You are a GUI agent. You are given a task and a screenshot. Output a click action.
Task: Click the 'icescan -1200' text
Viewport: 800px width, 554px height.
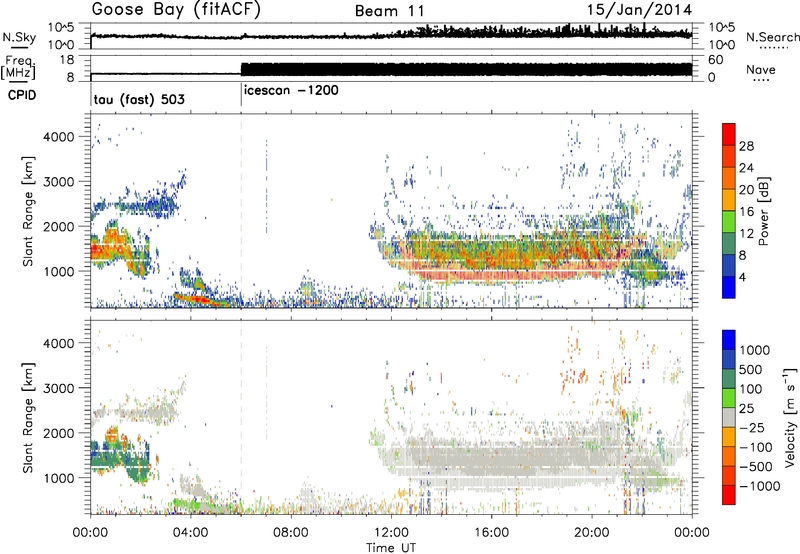click(291, 91)
